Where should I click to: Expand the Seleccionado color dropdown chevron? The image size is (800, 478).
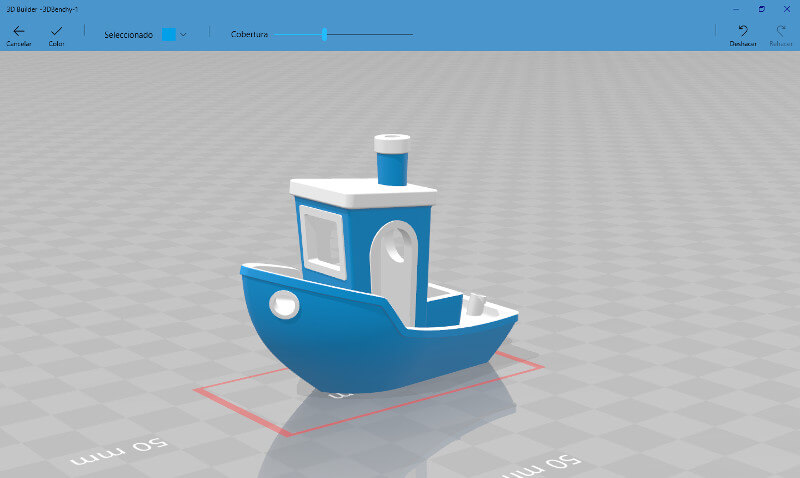click(183, 35)
